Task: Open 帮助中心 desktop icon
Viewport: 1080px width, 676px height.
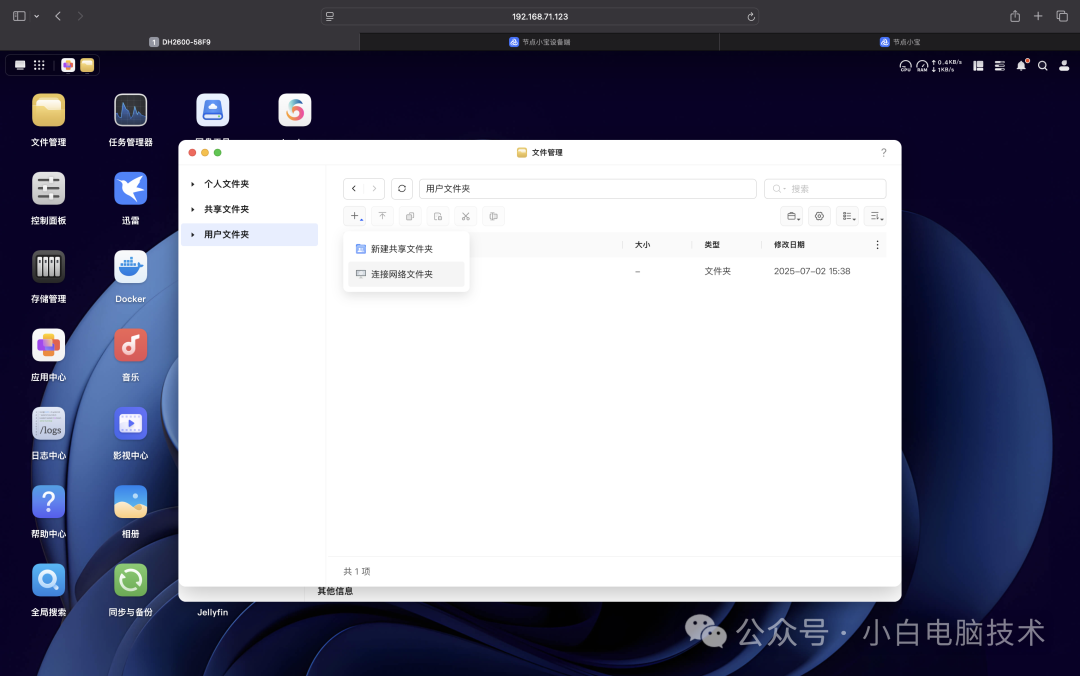Action: click(x=48, y=502)
